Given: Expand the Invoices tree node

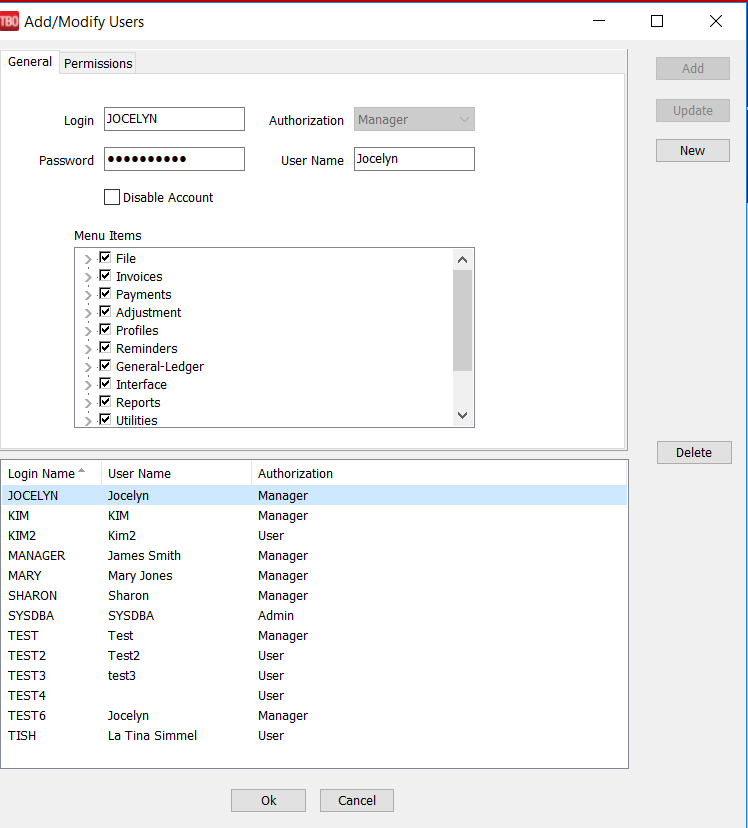Looking at the screenshot, I should point(88,277).
